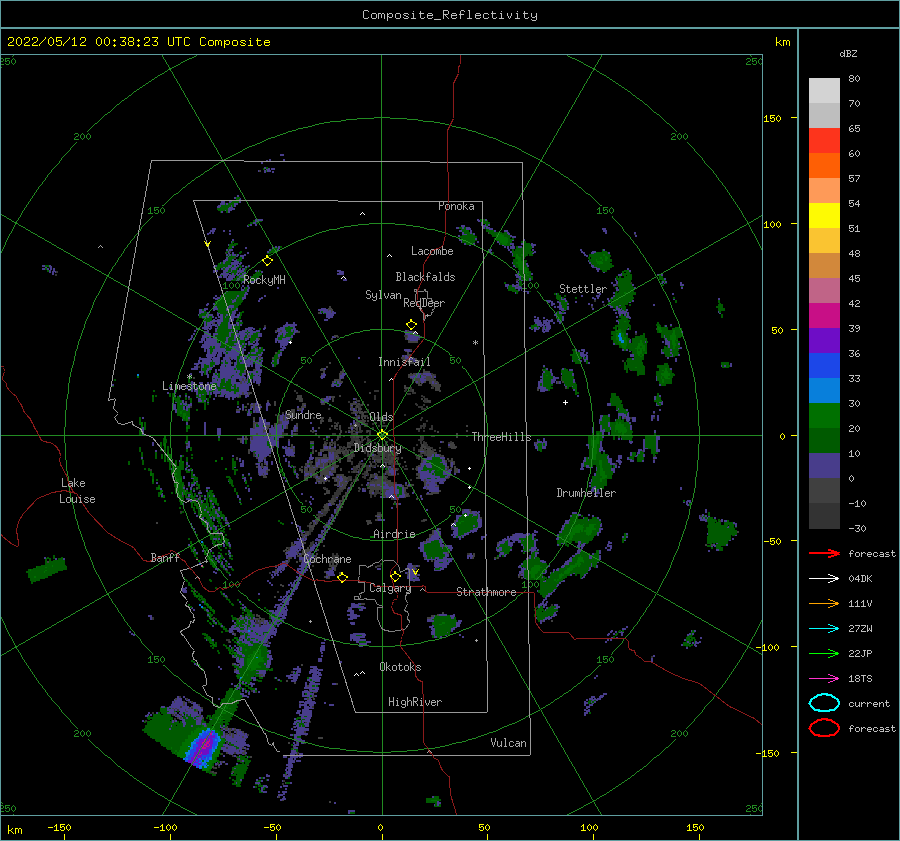Viewport: 900px width, 841px height.
Task: Select the orange 60-57 dBZ swatch
Action: pos(824,165)
